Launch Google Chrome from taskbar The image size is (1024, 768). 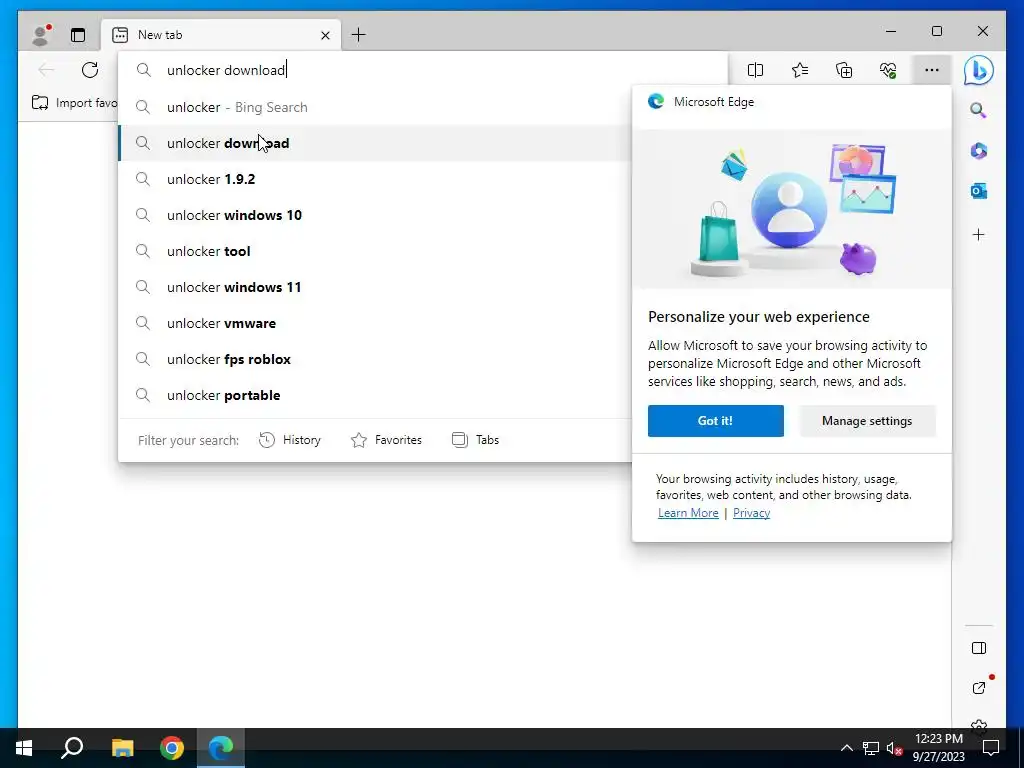172,748
